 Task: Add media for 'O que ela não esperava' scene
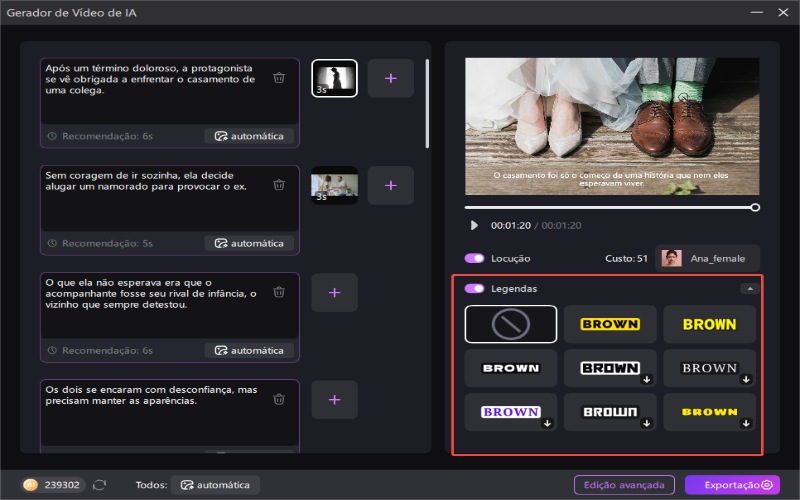tap(335, 292)
